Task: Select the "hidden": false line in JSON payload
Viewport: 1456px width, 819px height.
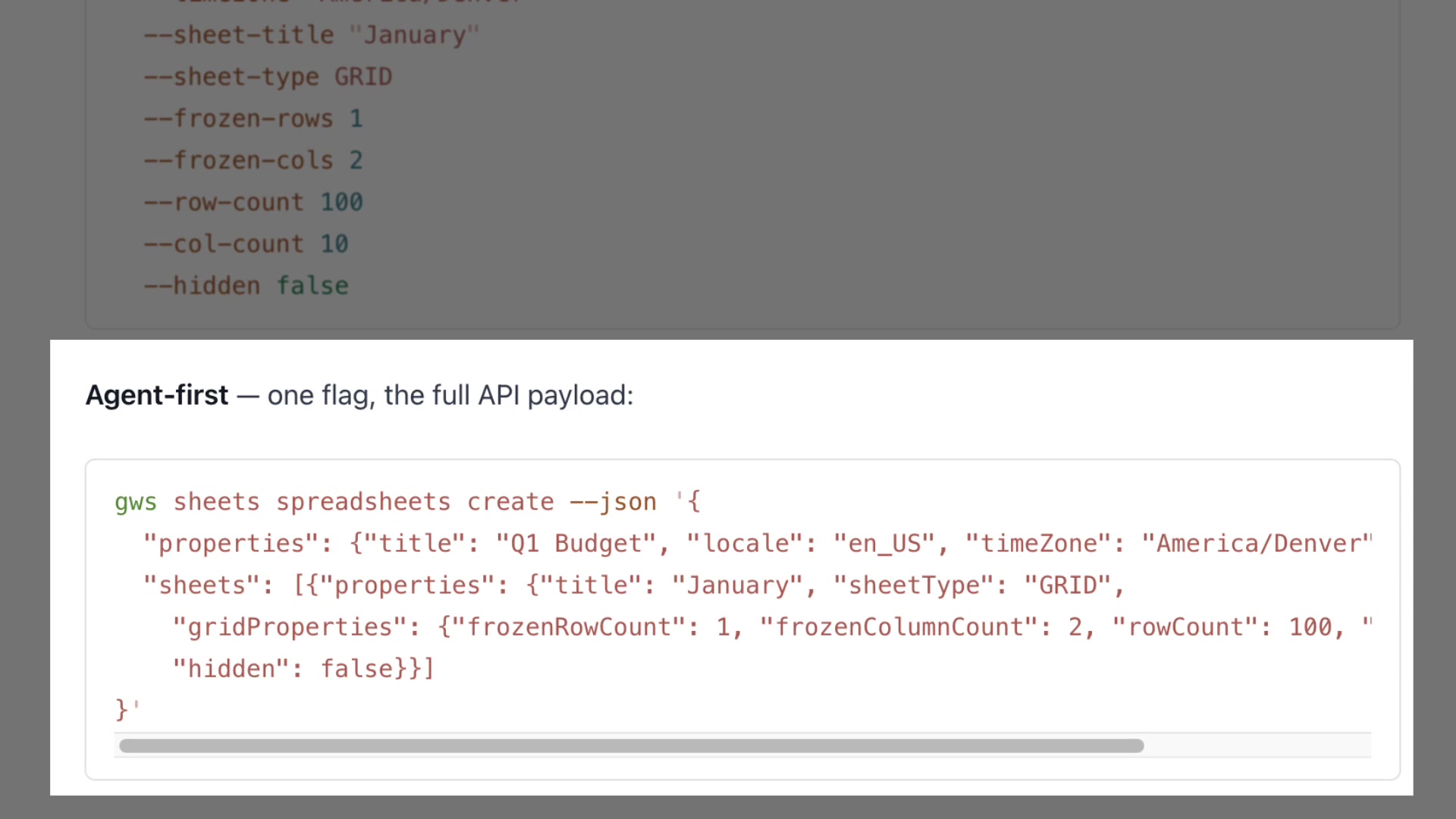Action: click(303, 668)
